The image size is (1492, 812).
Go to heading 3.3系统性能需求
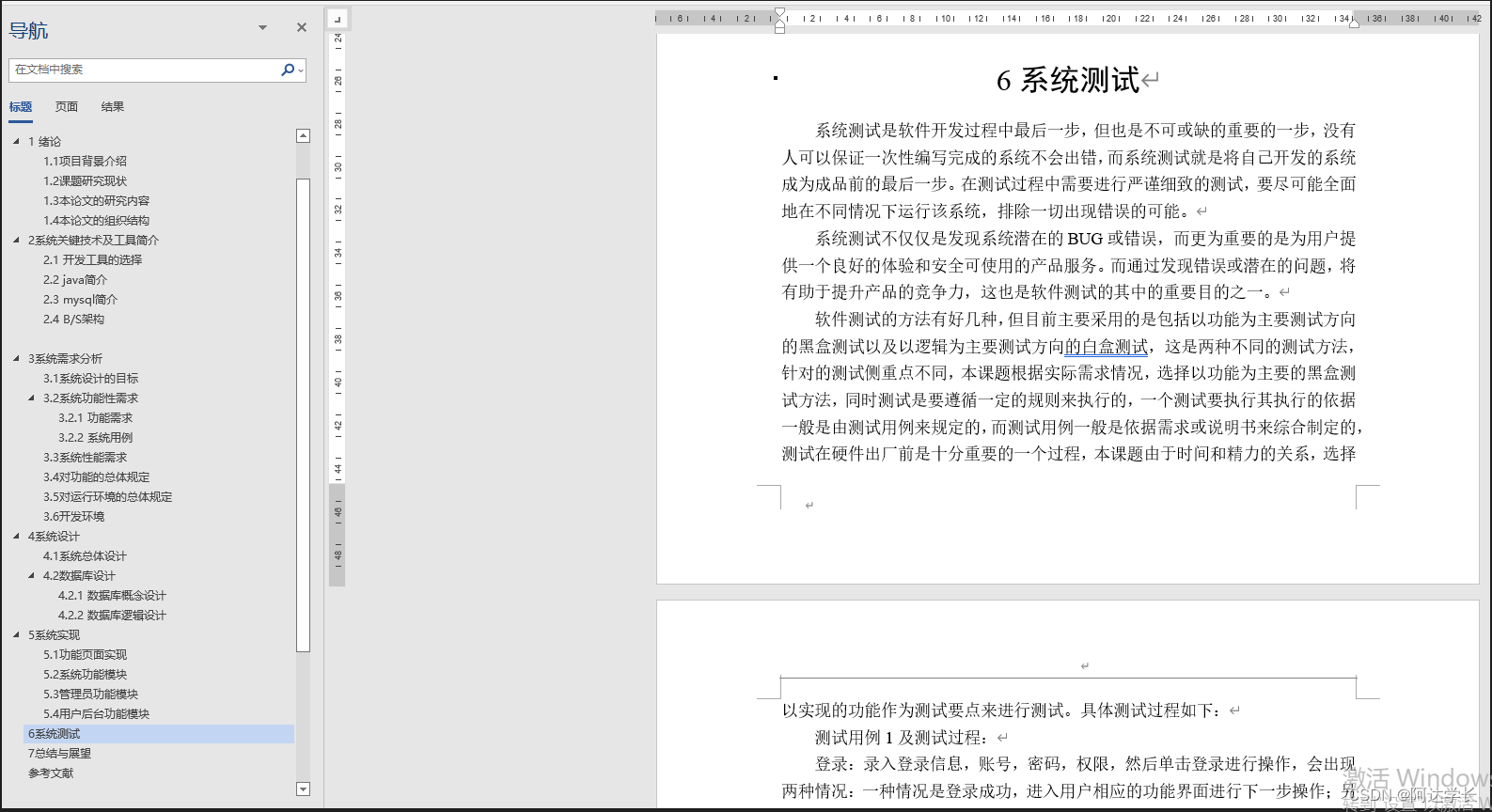pos(85,458)
